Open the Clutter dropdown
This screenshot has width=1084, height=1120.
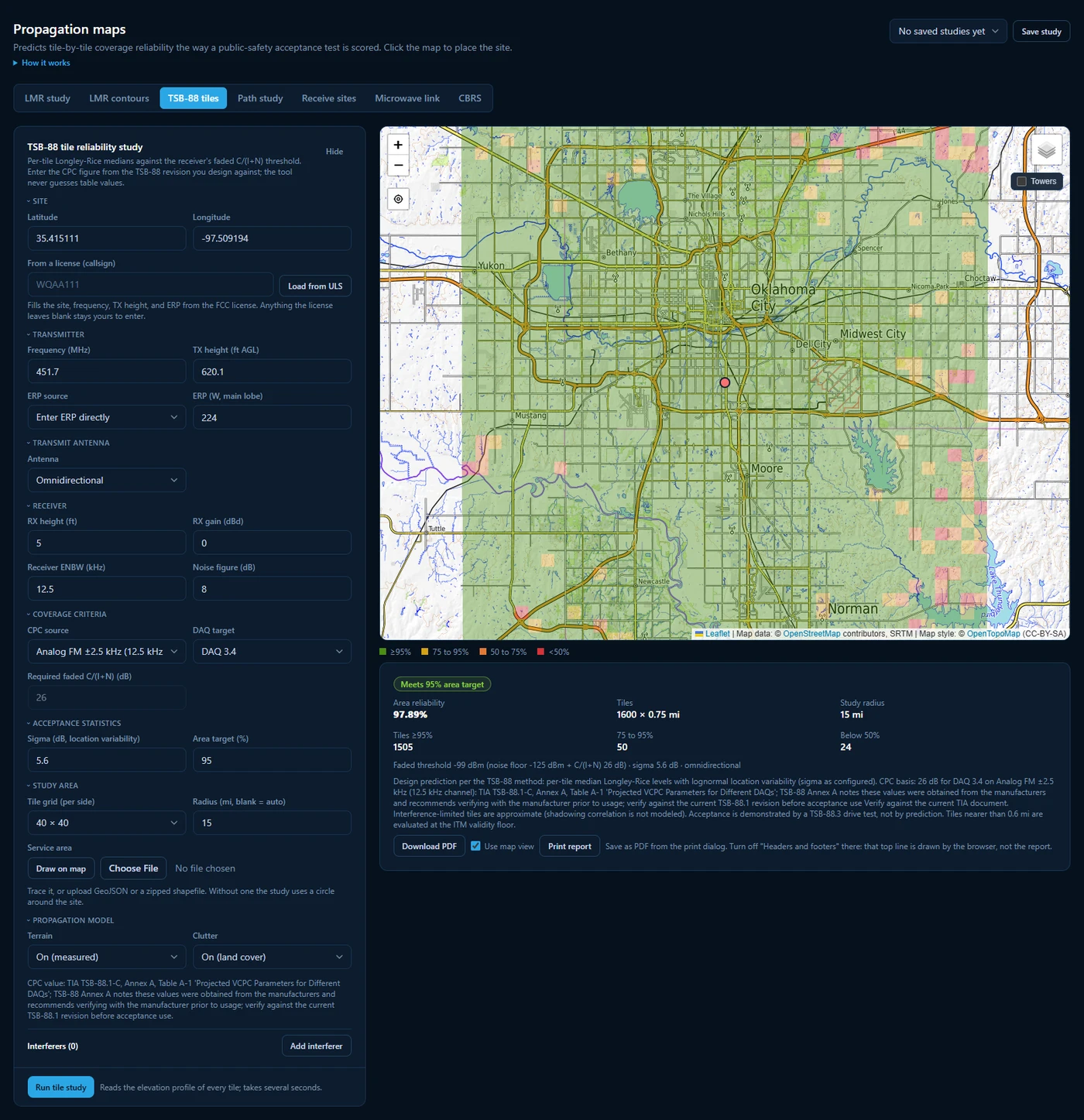click(272, 957)
